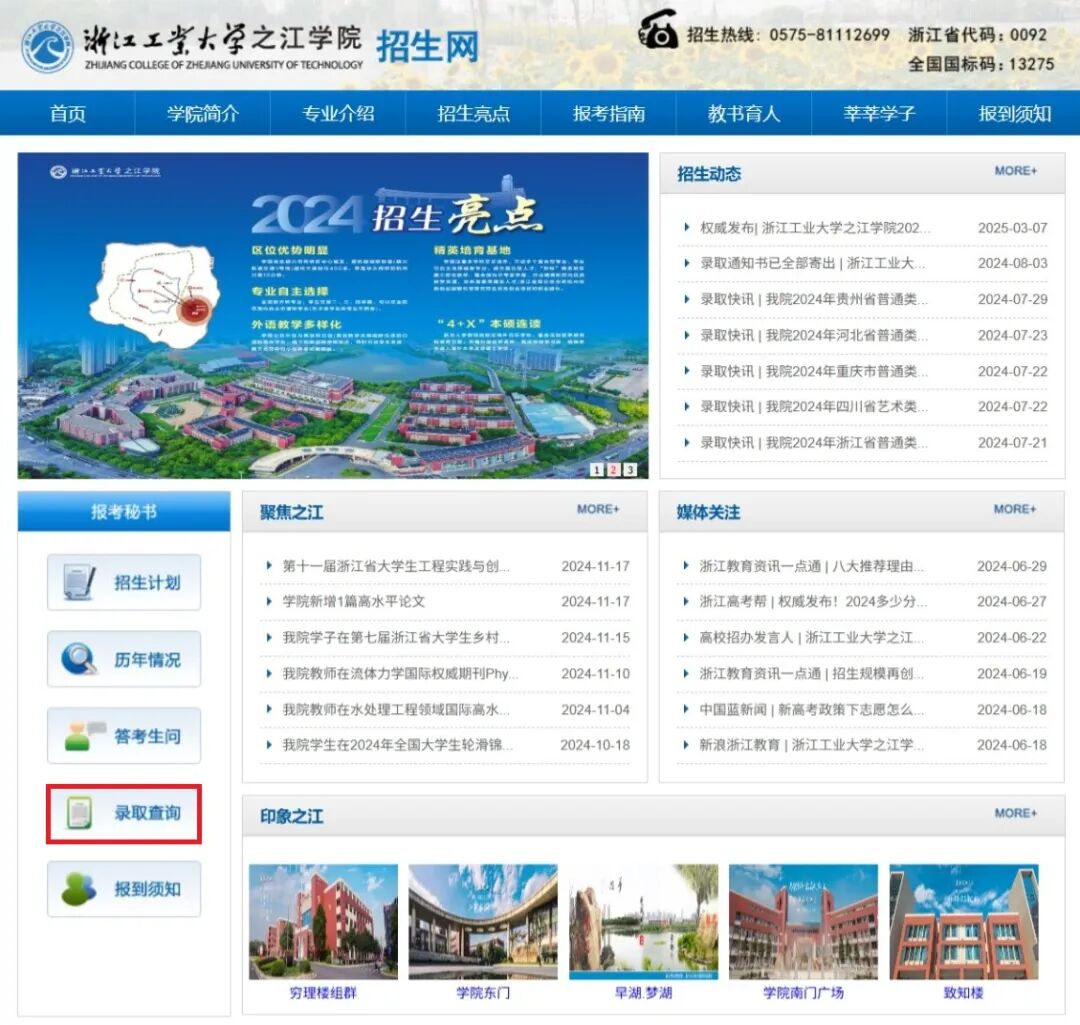This screenshot has height=1025, width=1080.
Task: Open 报考指南 navigation item
Action: click(x=608, y=113)
